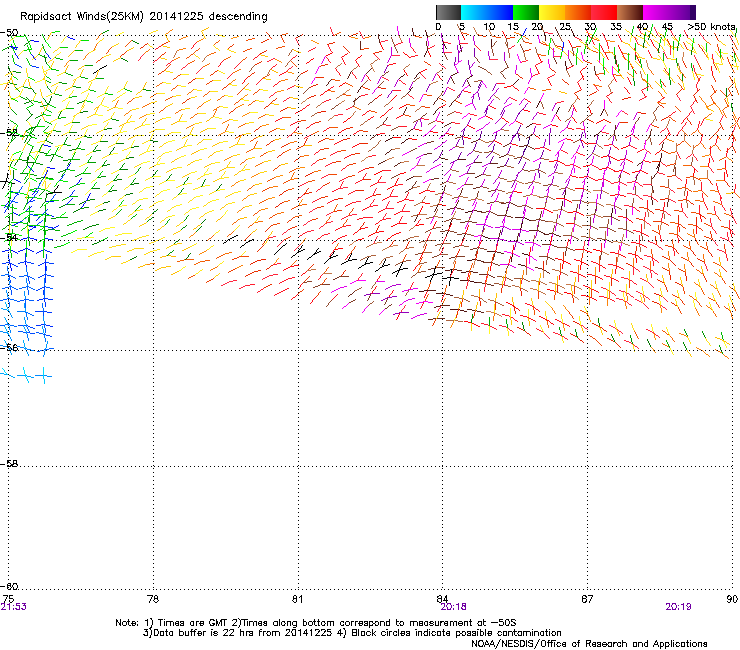The height and width of the screenshot is (650, 740).
Task: Click the '90' longitude axis label
Action: coord(732,599)
